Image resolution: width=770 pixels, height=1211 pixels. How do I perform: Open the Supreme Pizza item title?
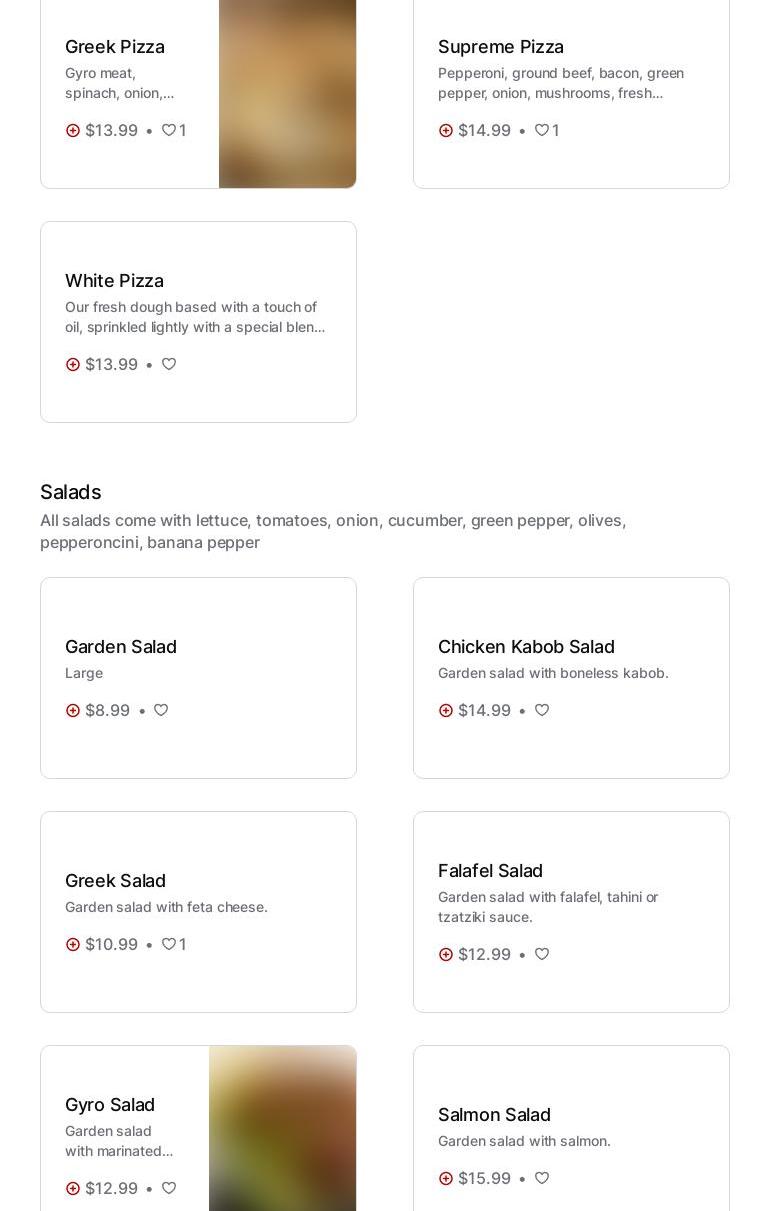[501, 47]
